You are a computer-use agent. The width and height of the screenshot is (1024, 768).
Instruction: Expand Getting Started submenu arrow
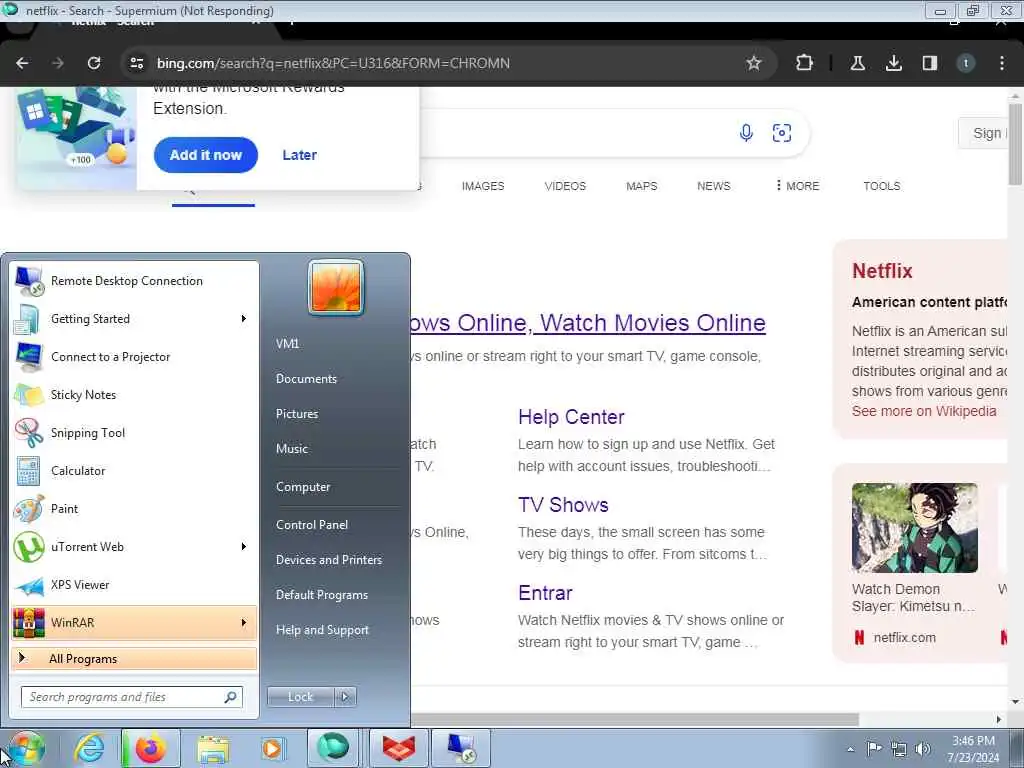pos(244,319)
